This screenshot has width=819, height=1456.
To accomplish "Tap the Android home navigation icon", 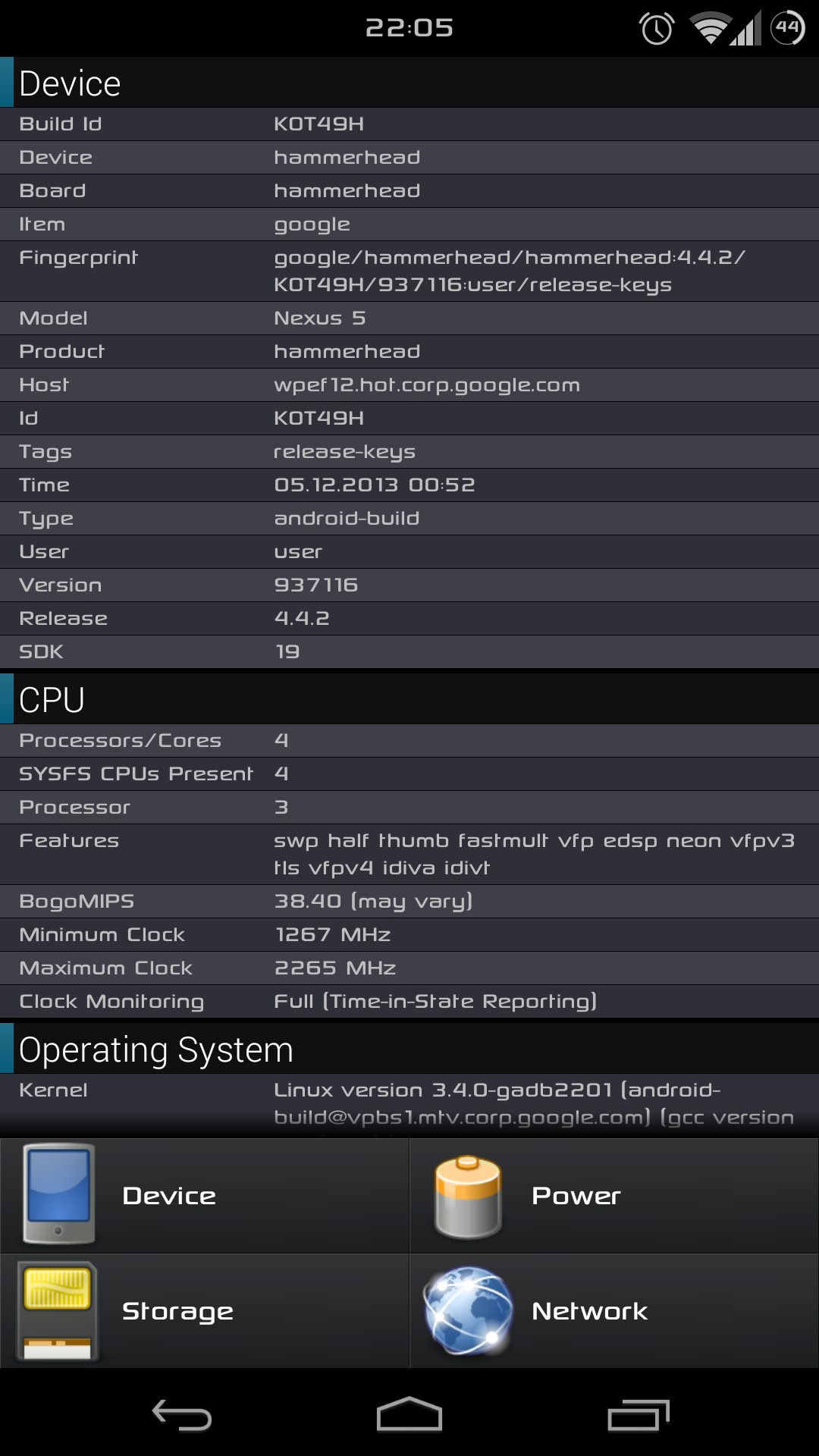I will pos(409,1414).
